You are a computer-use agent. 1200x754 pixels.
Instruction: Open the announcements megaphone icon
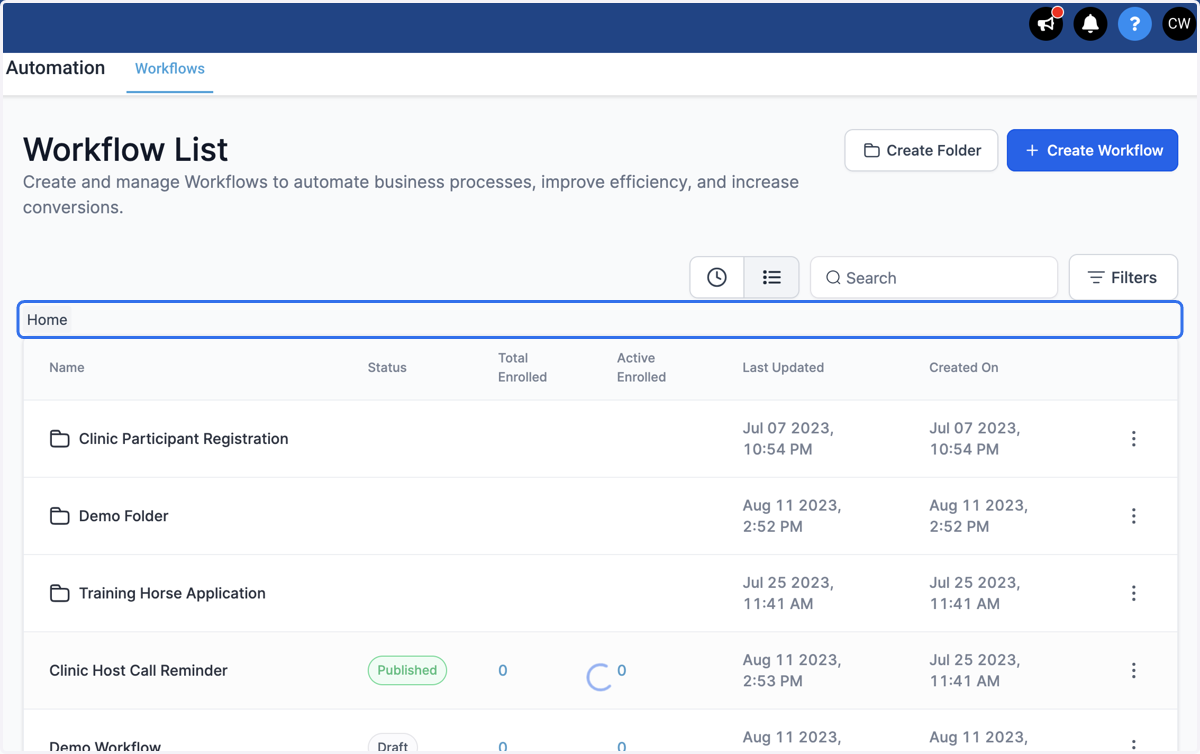pyautogui.click(x=1046, y=23)
